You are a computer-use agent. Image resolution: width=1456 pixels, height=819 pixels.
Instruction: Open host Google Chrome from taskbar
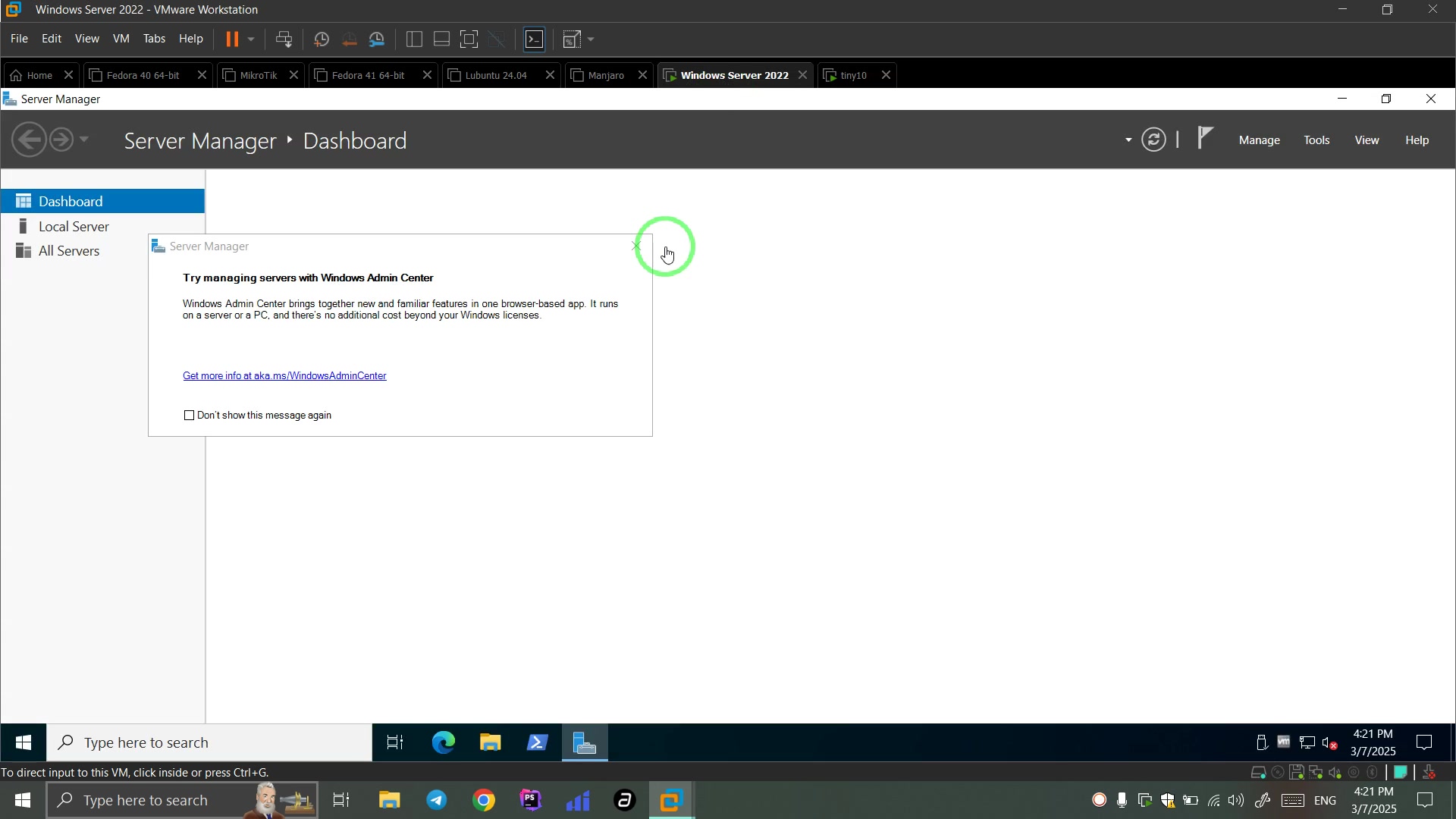(x=484, y=800)
